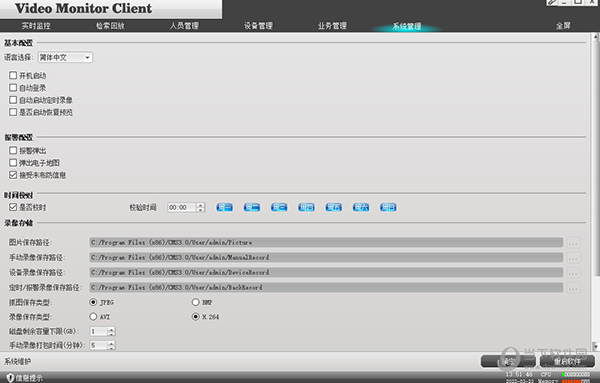
Task: Decrease 手动录像打包时间 with down arrow
Action: (x=111, y=348)
